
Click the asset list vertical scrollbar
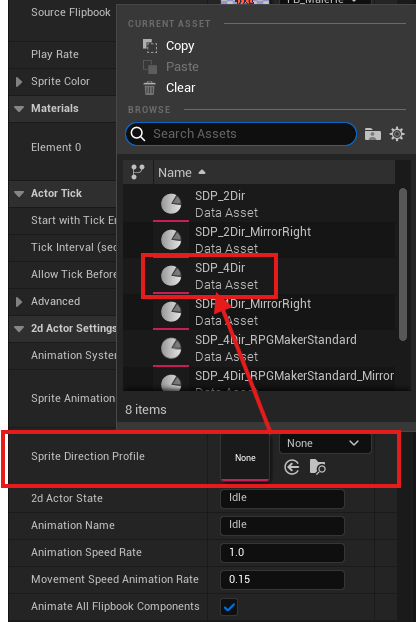click(403, 264)
